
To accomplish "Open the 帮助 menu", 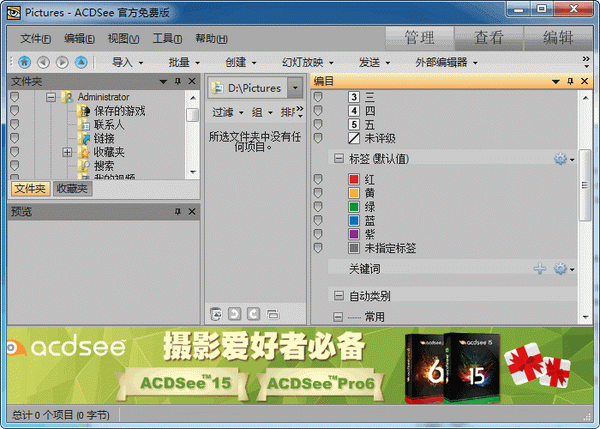I will point(211,38).
